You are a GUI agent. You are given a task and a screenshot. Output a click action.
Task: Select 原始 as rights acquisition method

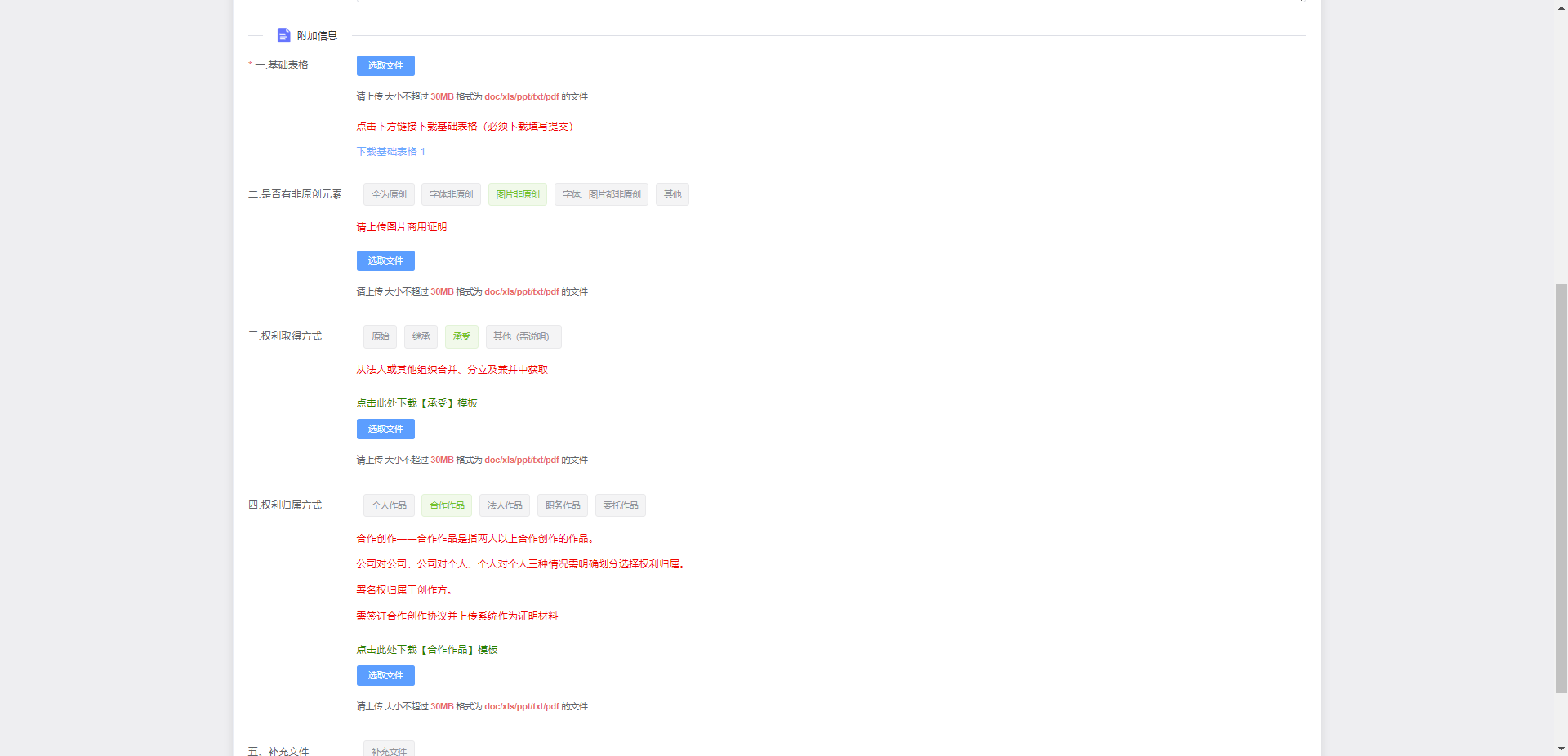pos(379,336)
